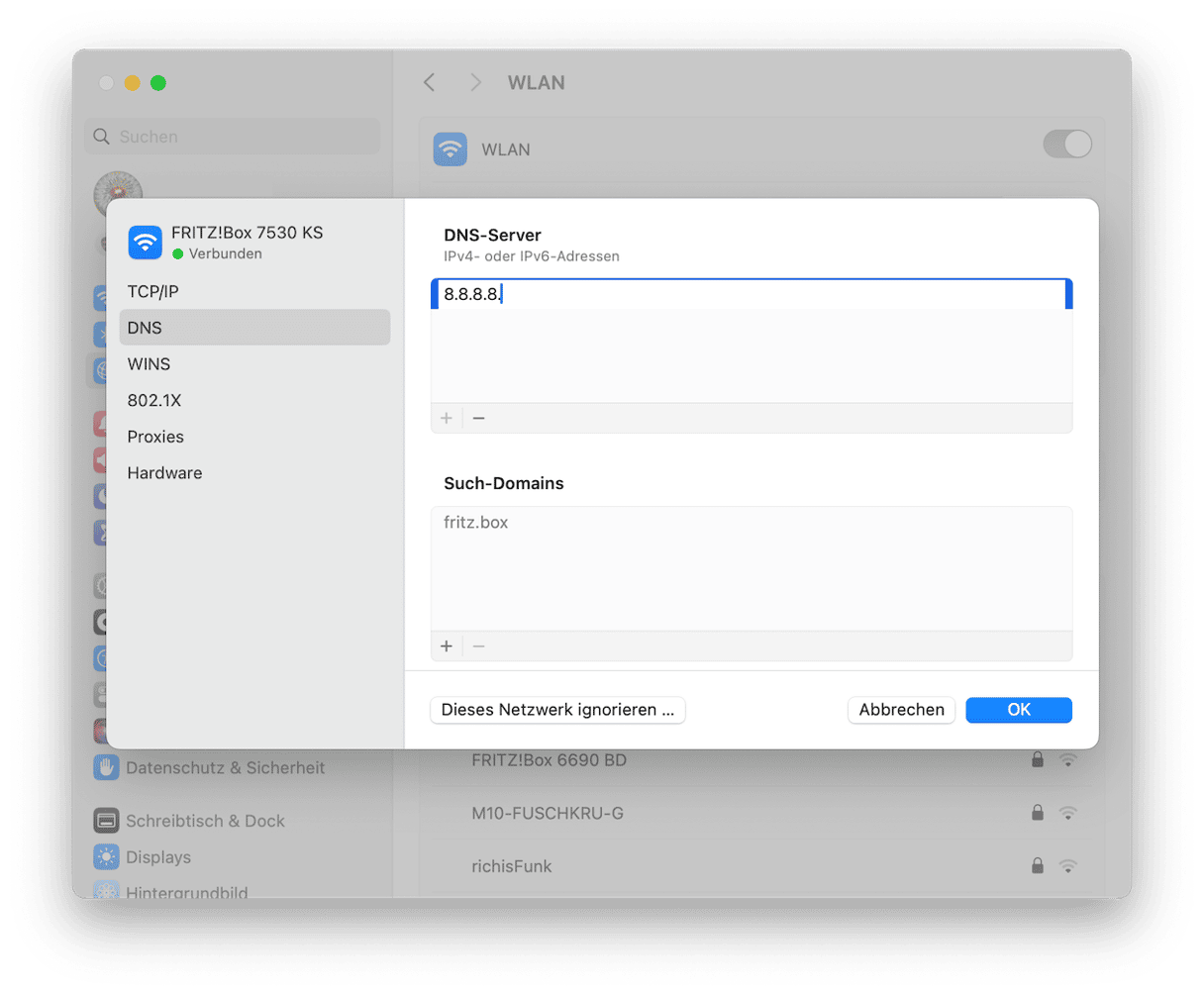Click Wi-Fi signal icon of M10-FUSCHKRU-G
This screenshot has height=994, width=1204.
pyautogui.click(x=1067, y=813)
